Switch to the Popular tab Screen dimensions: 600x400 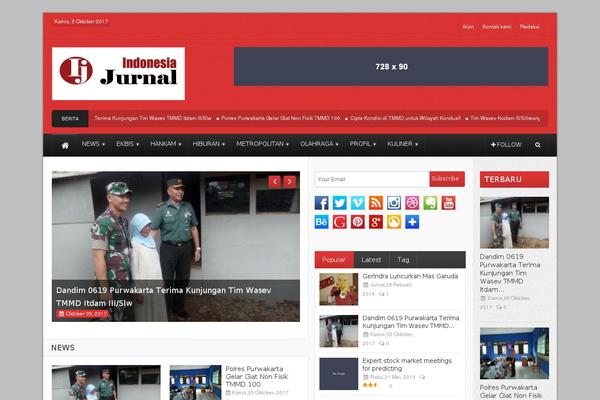tap(334, 260)
